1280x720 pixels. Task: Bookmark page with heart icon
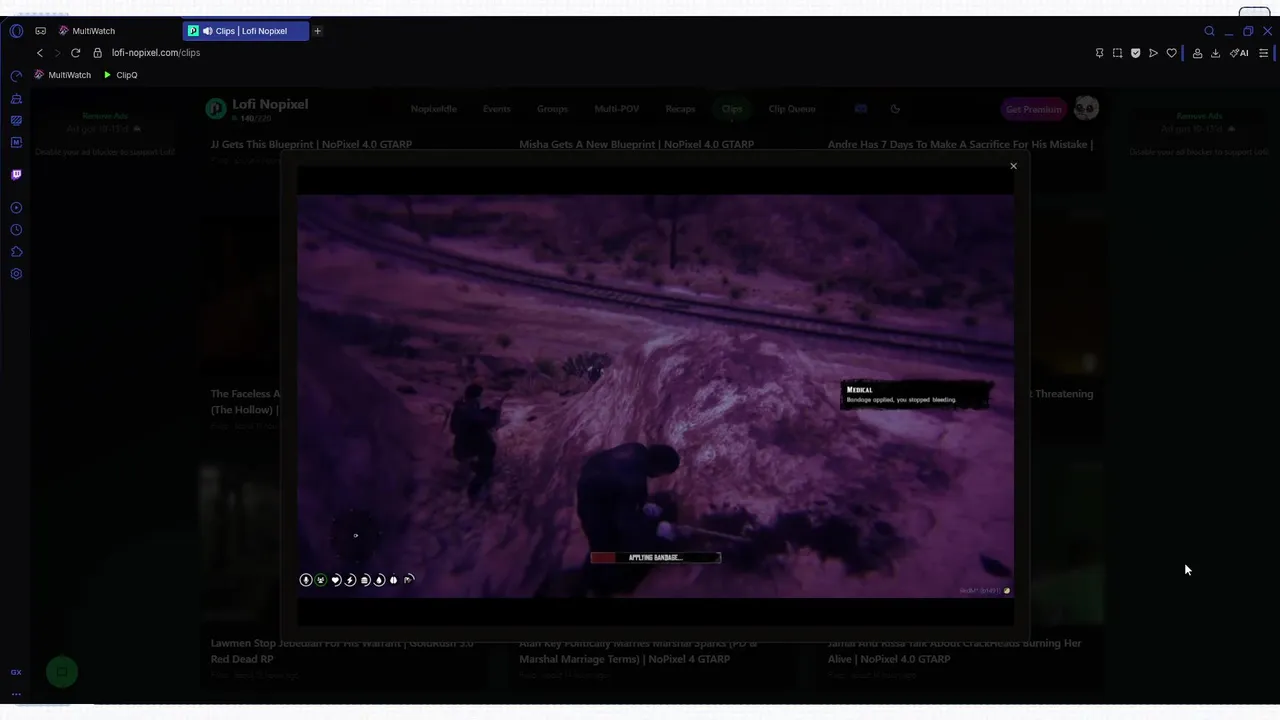tap(1171, 53)
